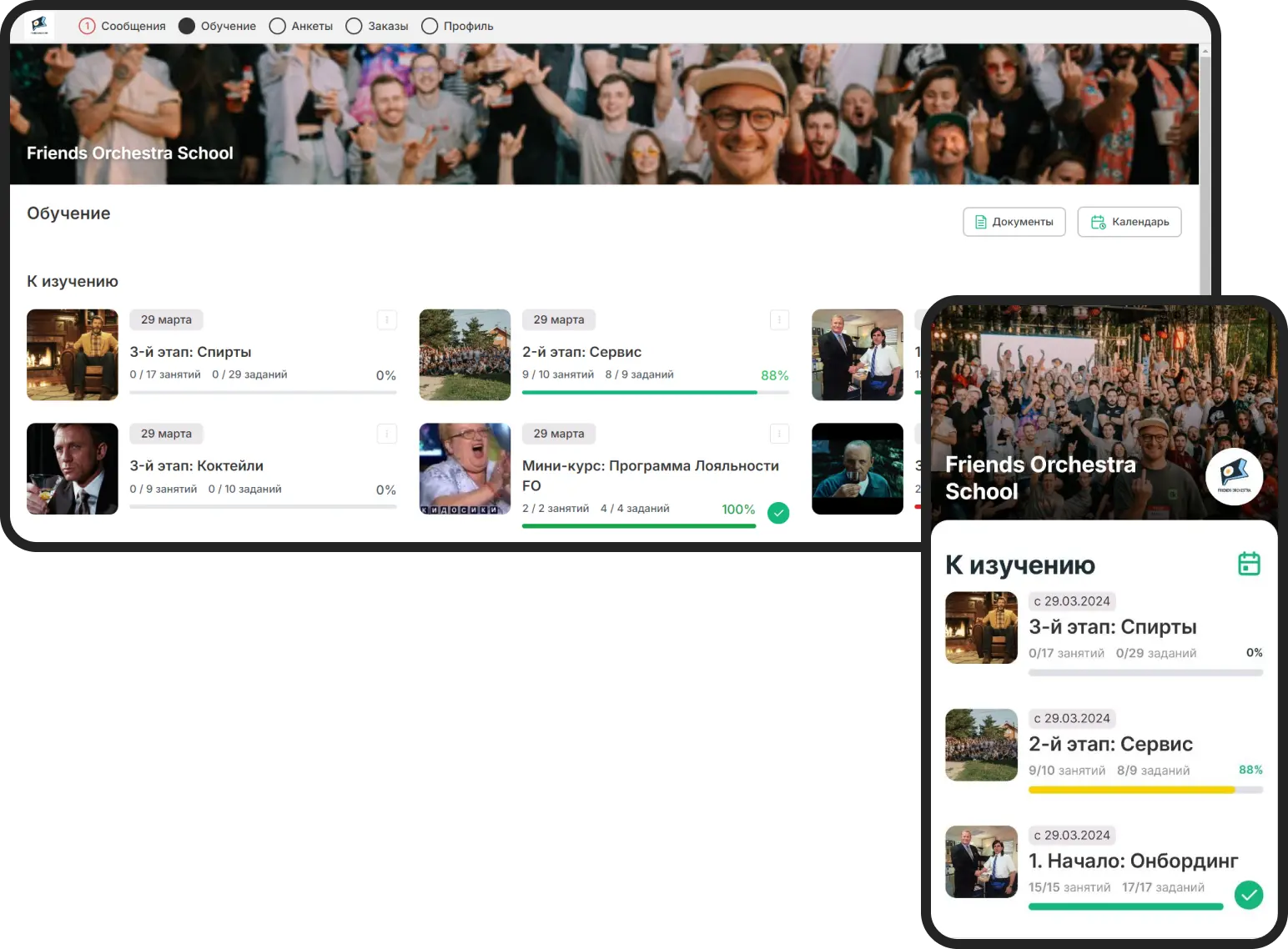Open the three-dot menu for Коктейли course
The height and width of the screenshot is (949, 1288).
pos(387,434)
